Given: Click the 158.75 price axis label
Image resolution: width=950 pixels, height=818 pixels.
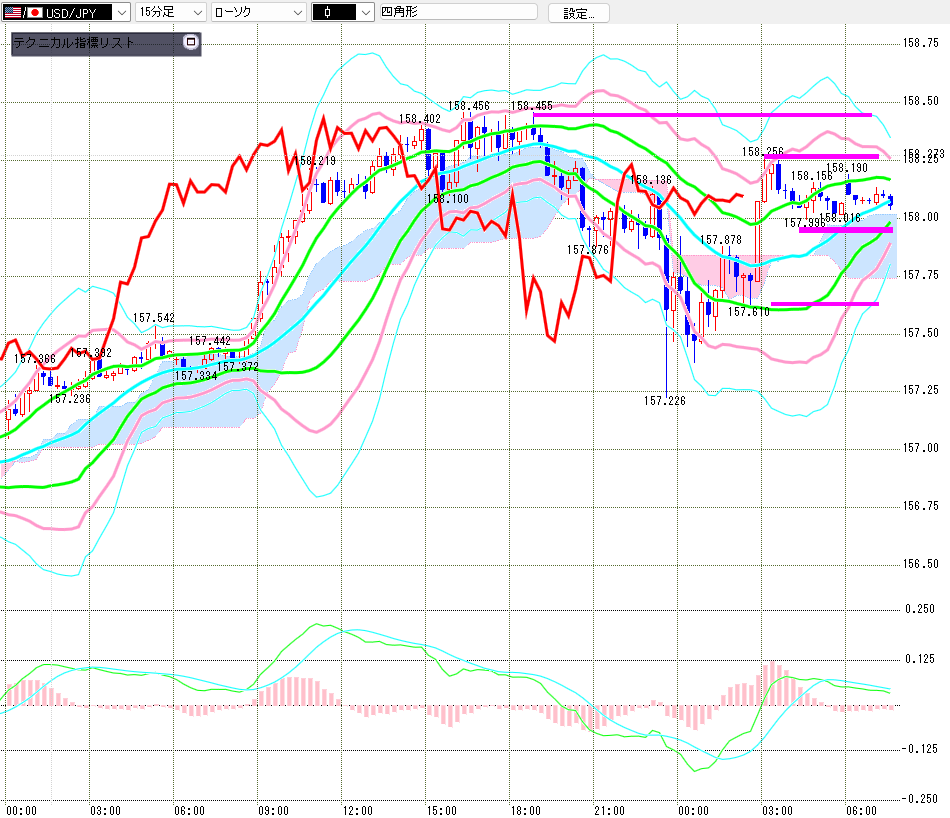Looking at the screenshot, I should point(921,42).
